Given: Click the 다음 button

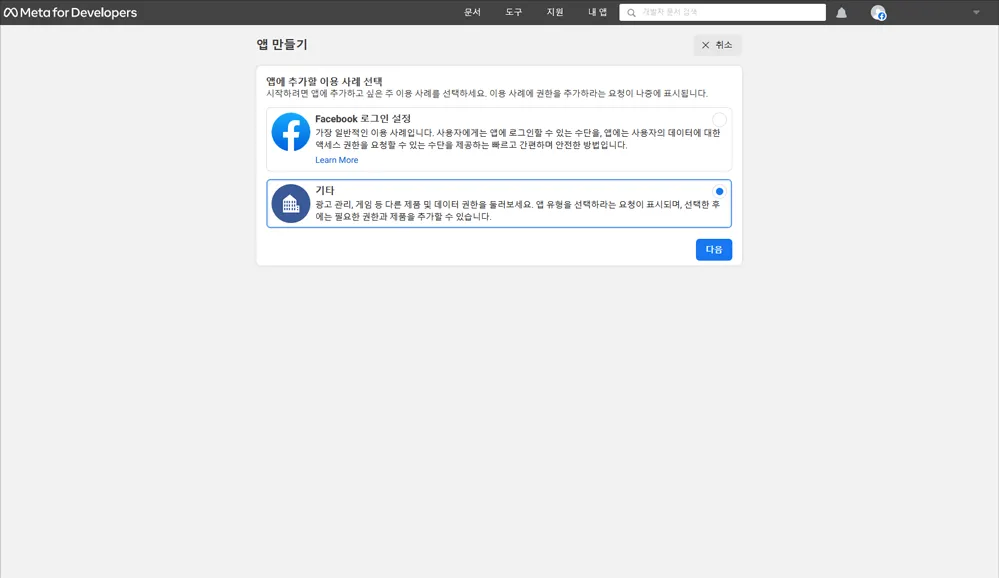Looking at the screenshot, I should [x=714, y=250].
